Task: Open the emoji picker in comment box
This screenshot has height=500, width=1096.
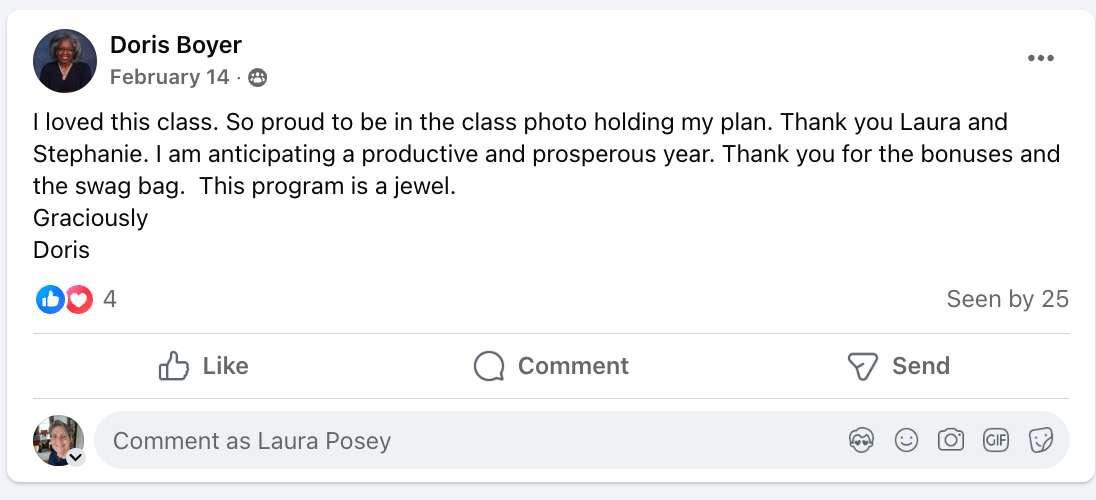Action: (x=906, y=440)
